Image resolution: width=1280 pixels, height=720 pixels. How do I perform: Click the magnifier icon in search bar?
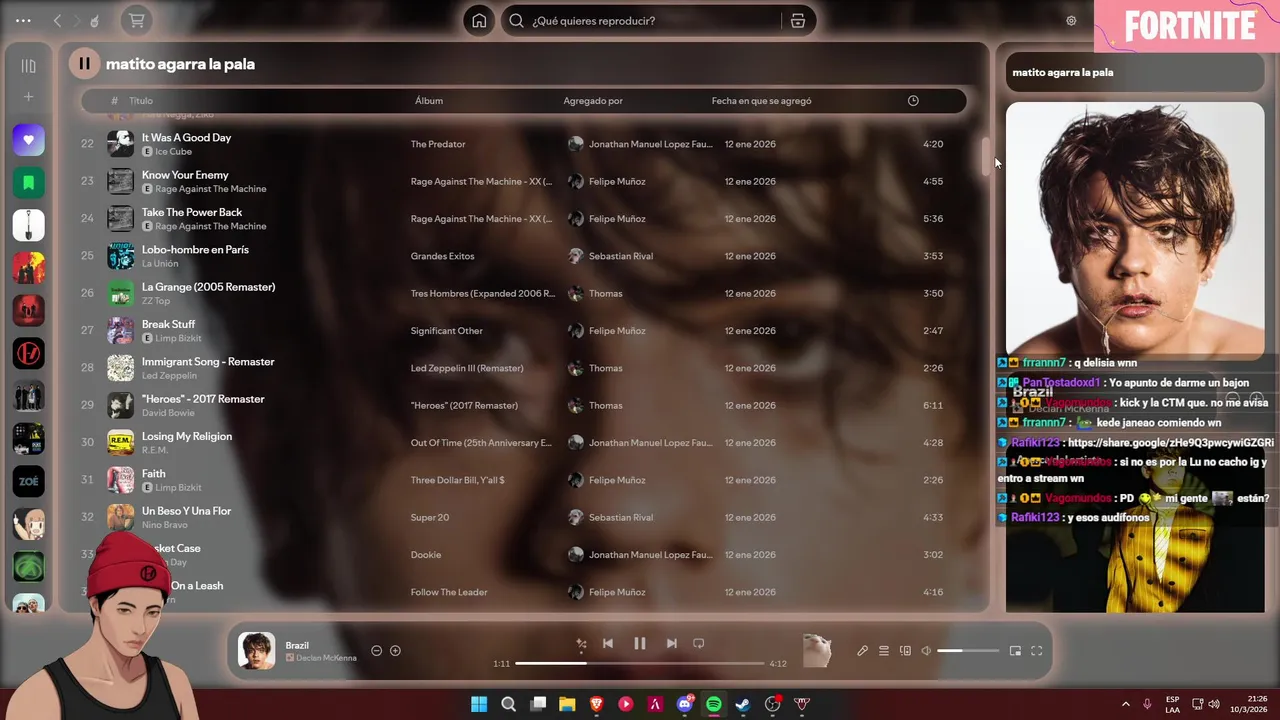[516, 21]
